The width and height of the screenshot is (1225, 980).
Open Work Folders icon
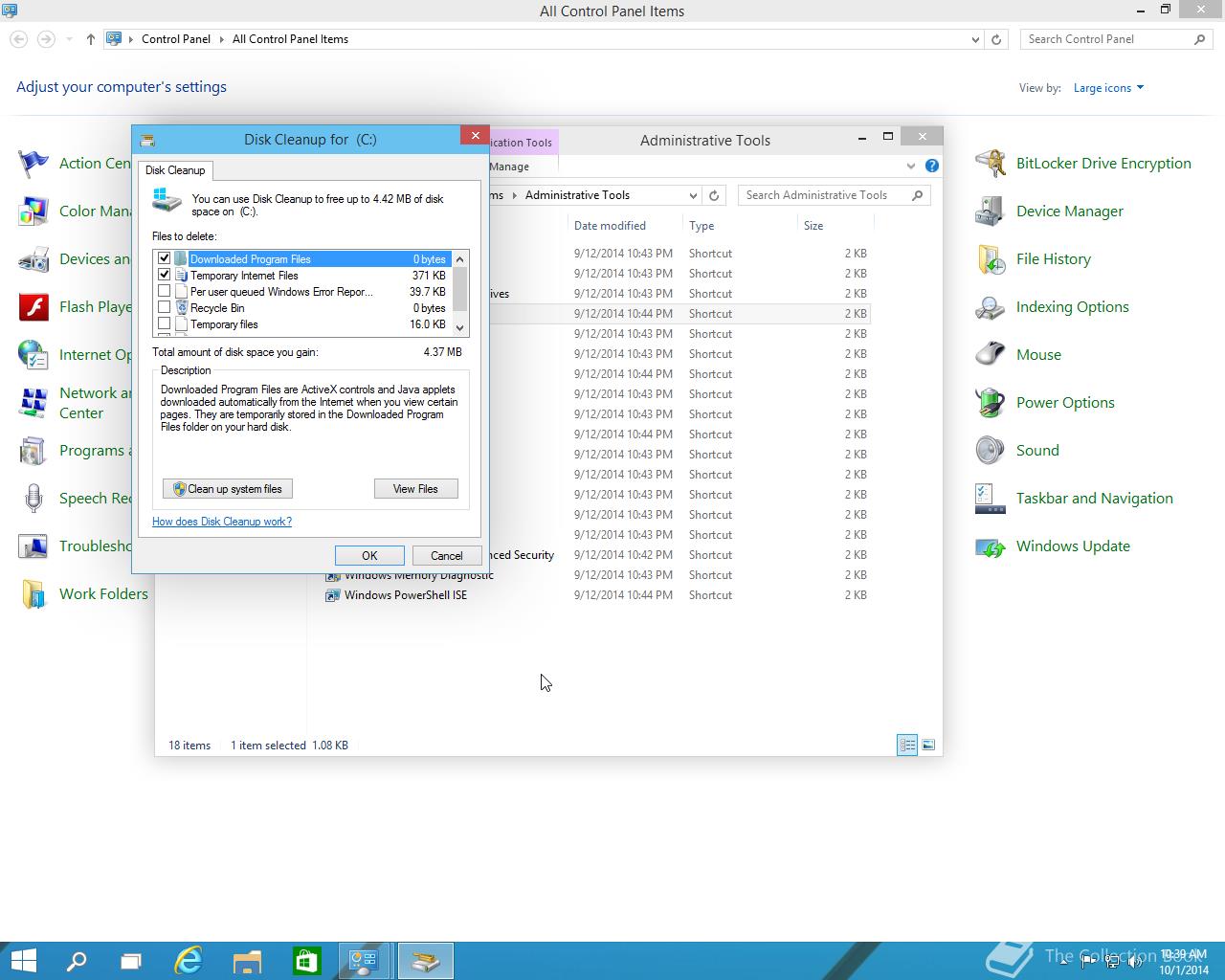pyautogui.click(x=33, y=594)
